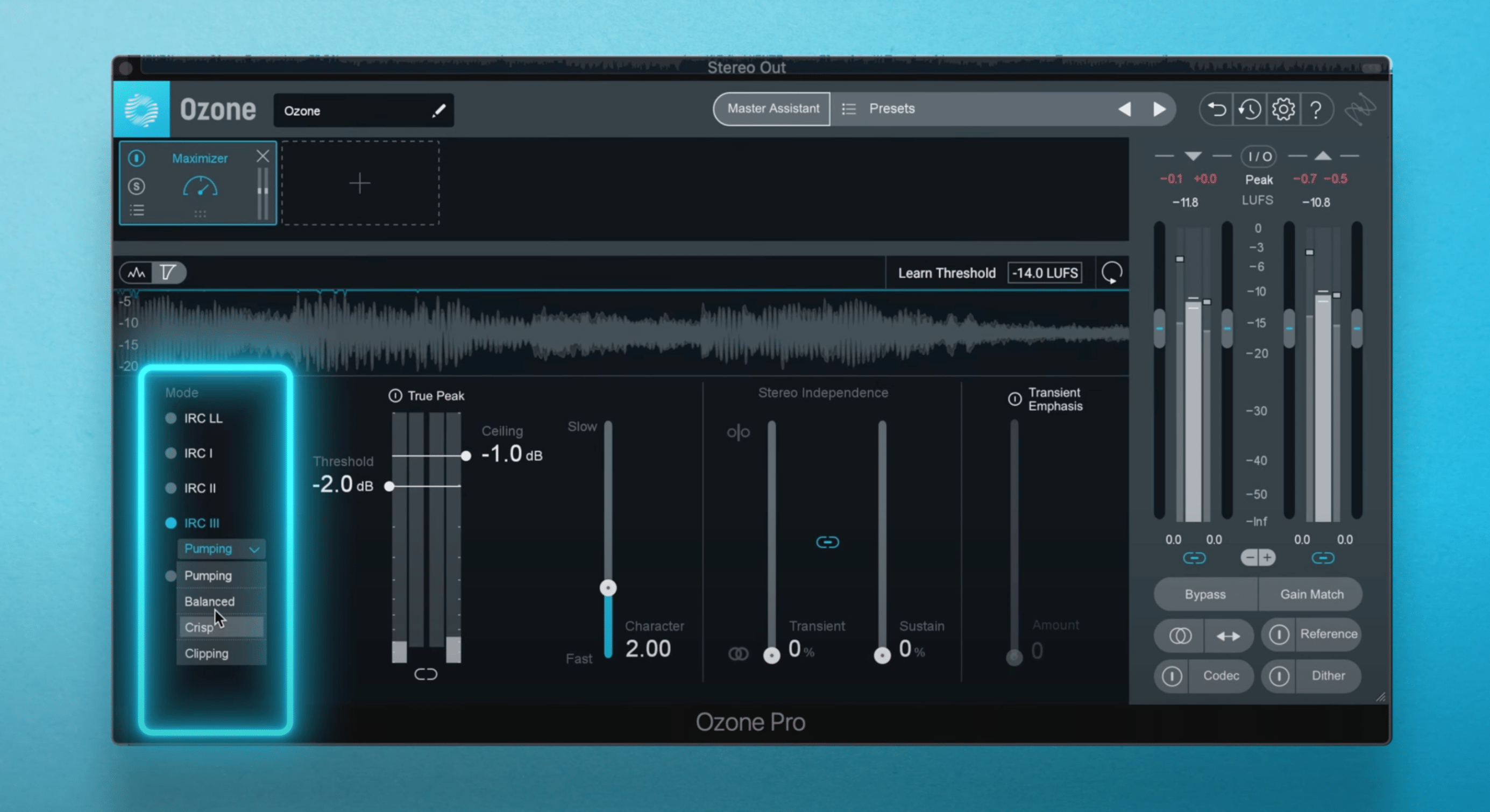Click the iZotope logo icon
Image resolution: width=1490 pixels, height=812 pixels.
[1360, 109]
